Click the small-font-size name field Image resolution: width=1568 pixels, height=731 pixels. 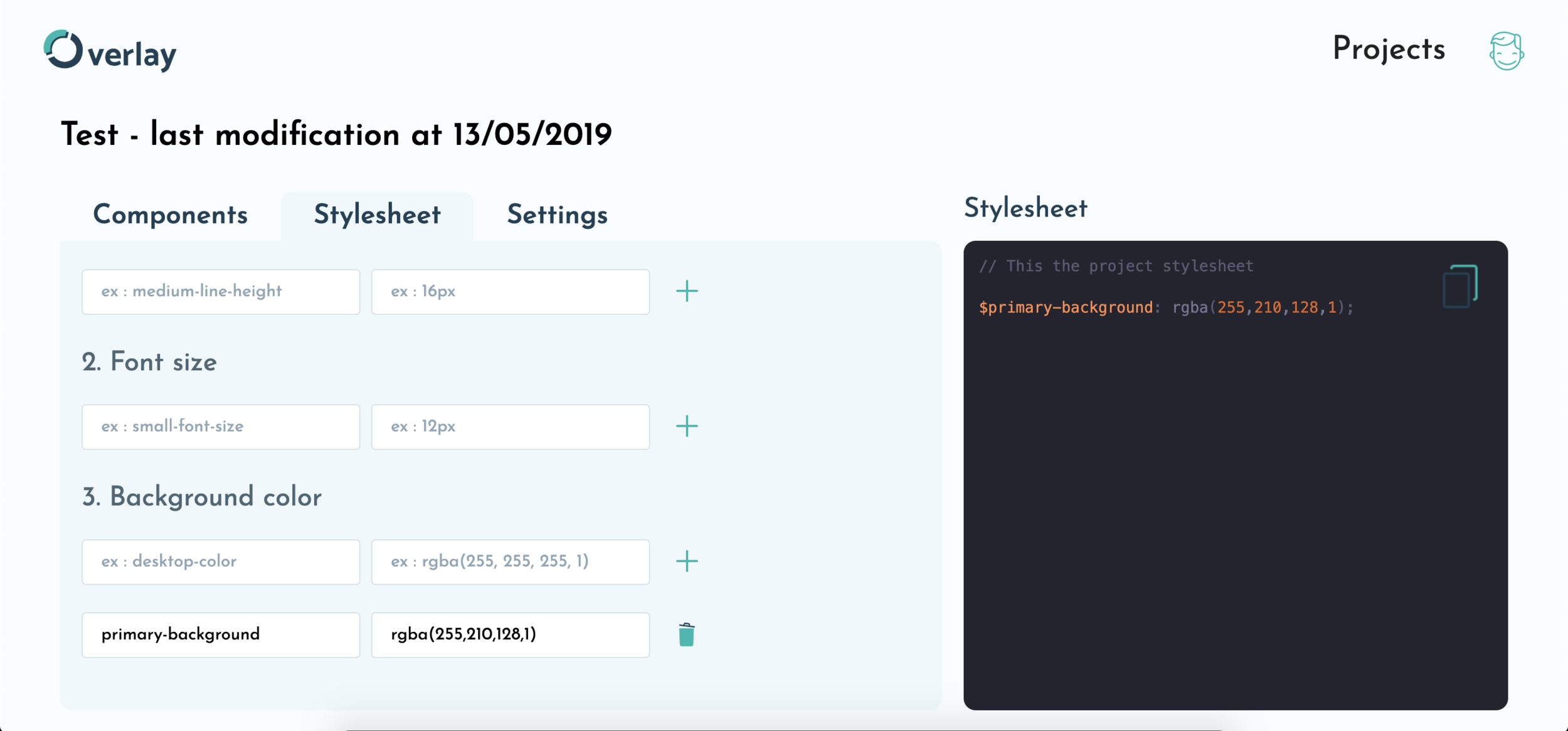tap(221, 427)
